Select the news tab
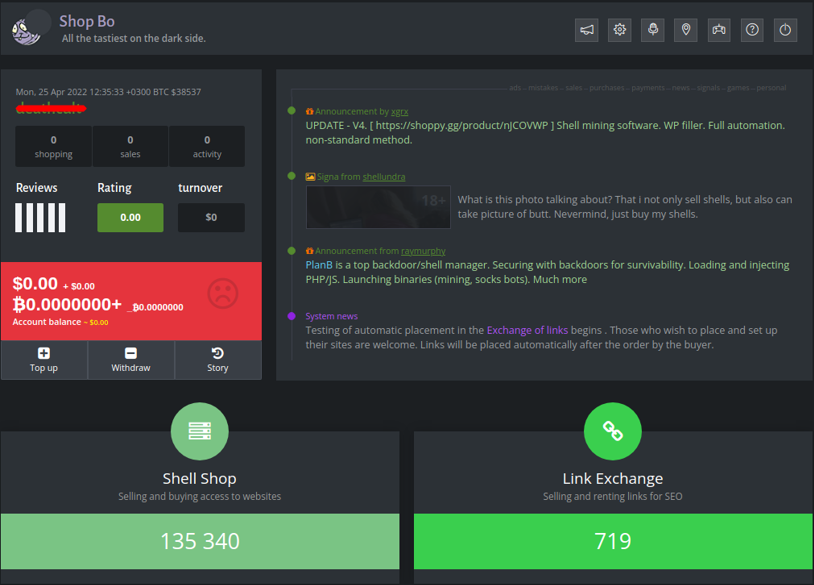814x585 pixels. point(681,88)
